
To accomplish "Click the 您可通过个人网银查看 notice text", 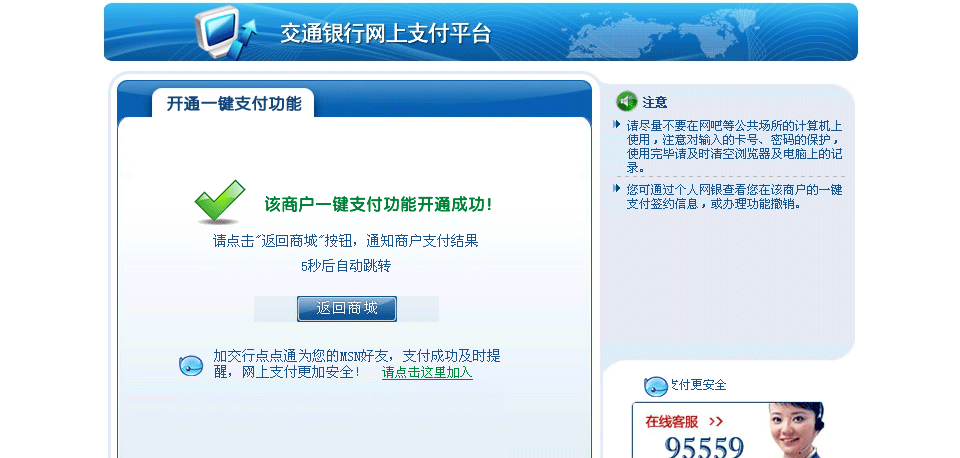I will pyautogui.click(x=734, y=197).
